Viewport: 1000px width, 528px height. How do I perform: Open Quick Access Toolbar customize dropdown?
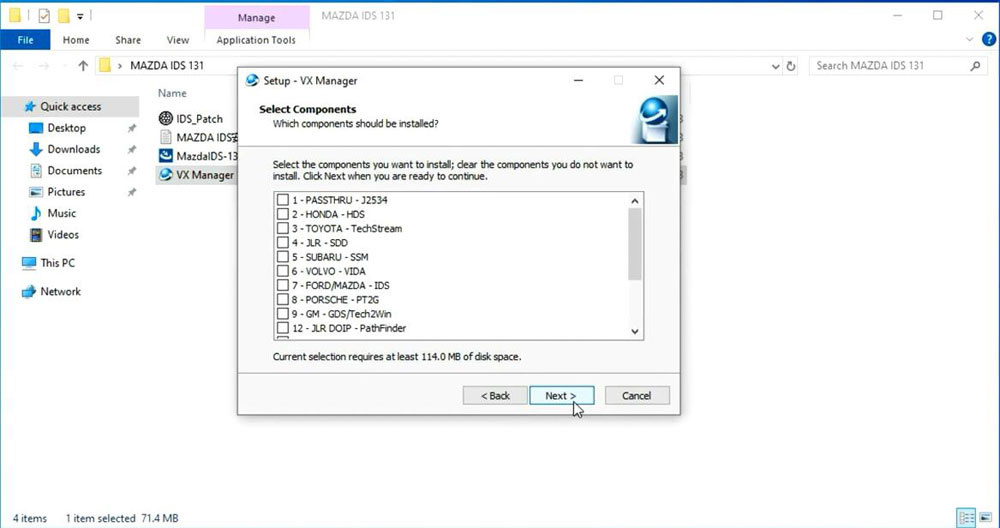80,17
